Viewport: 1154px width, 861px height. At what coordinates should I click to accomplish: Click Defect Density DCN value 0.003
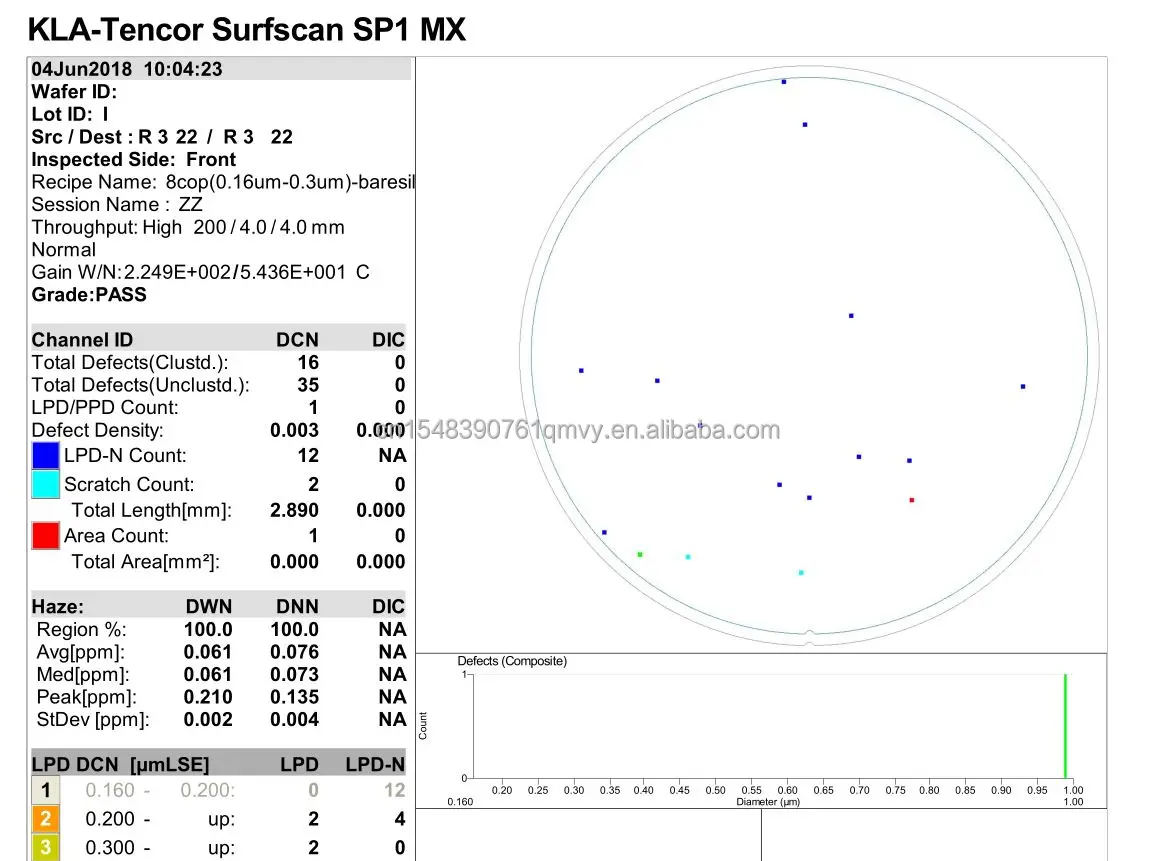(294, 430)
